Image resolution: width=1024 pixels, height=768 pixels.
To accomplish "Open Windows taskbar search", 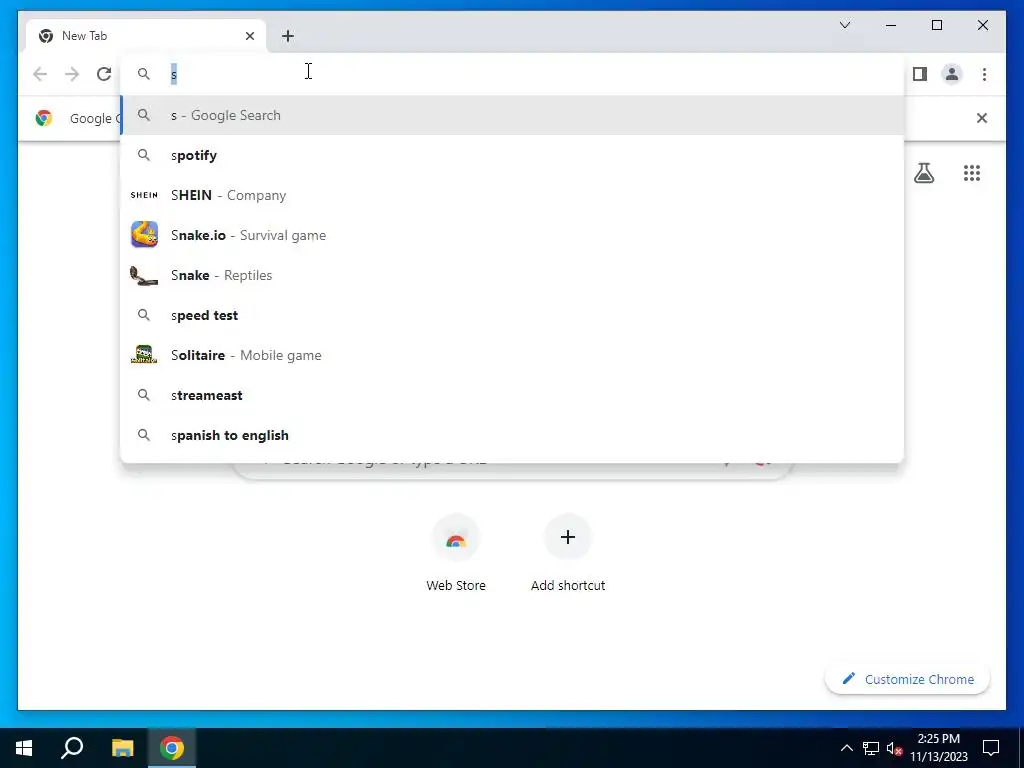I will pos(72,748).
